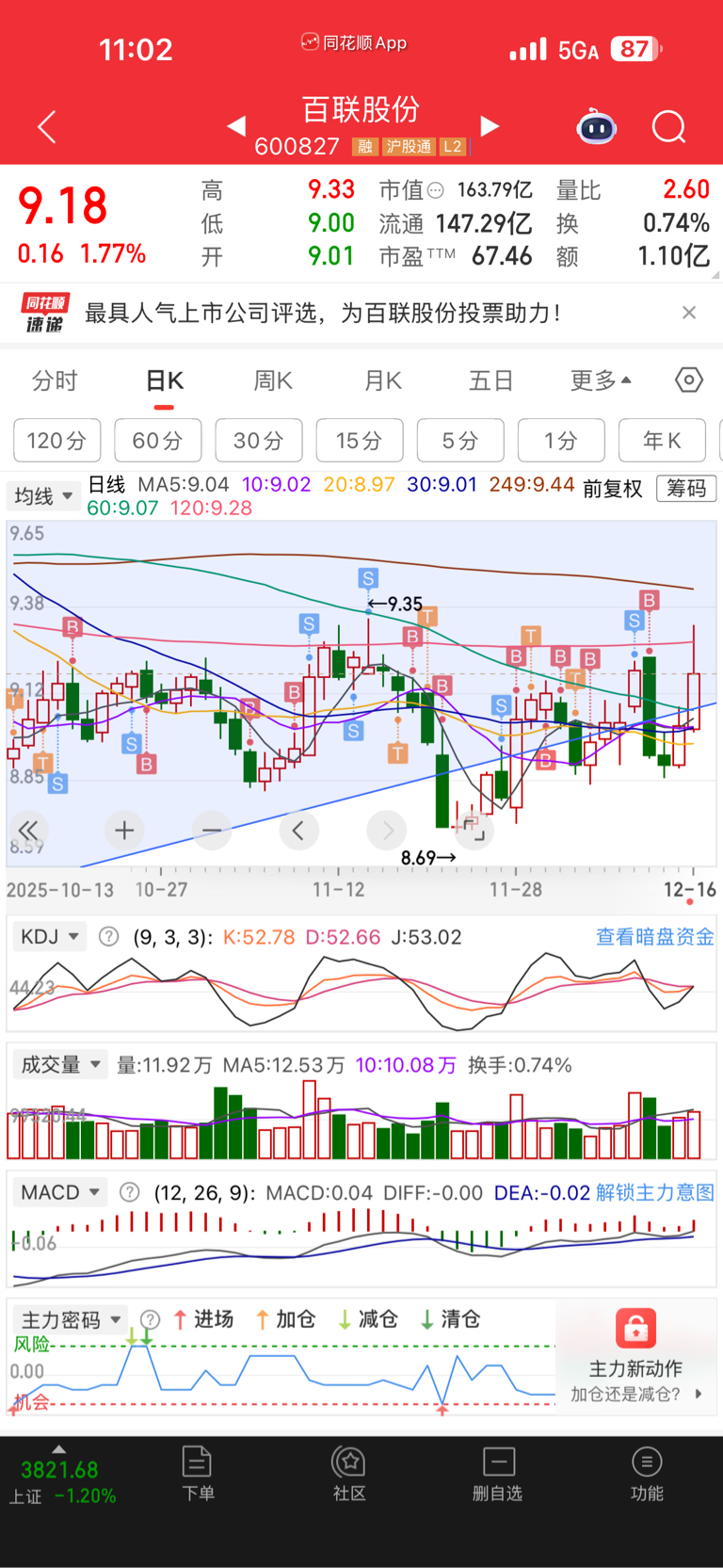Tap current price 9.18

63,205
